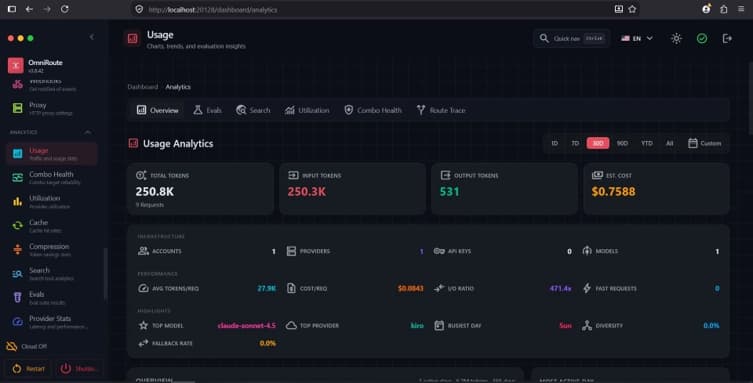Click the Cost/Req value $0.0843
Screen dimensions: 753x383
pyautogui.click(x=411, y=288)
